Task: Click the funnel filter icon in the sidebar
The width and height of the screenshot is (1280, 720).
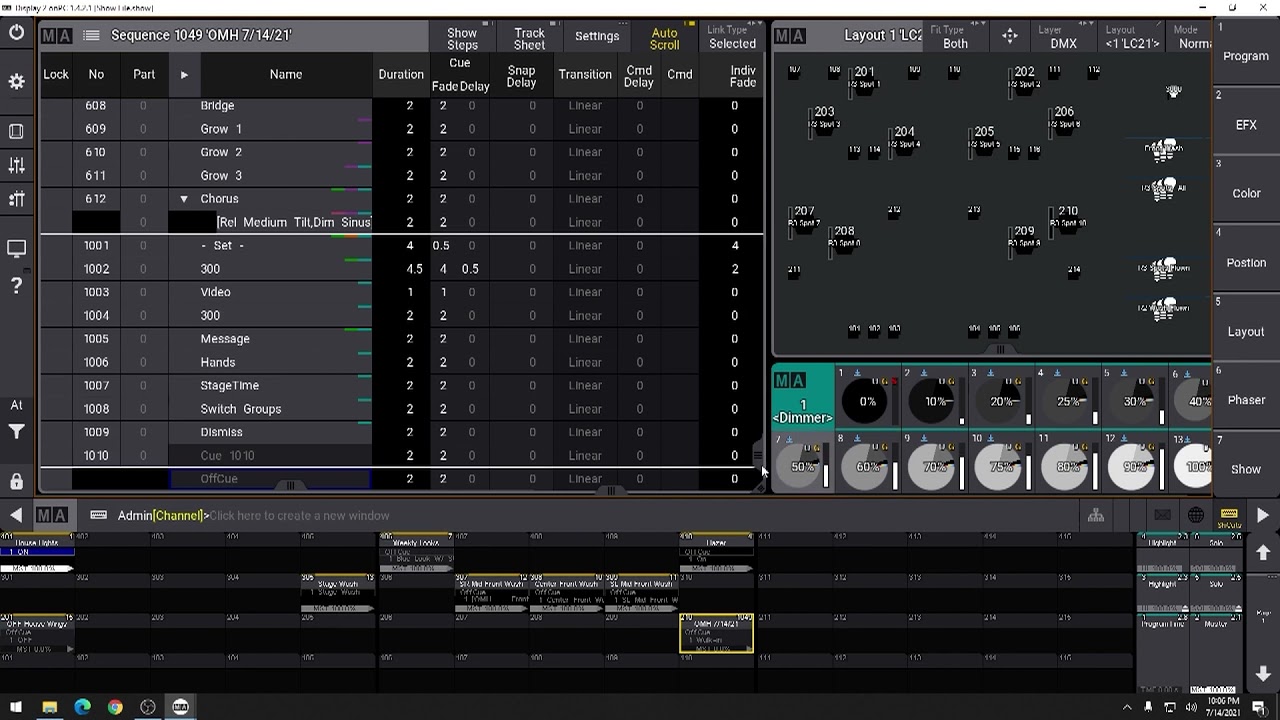Action: (x=16, y=432)
